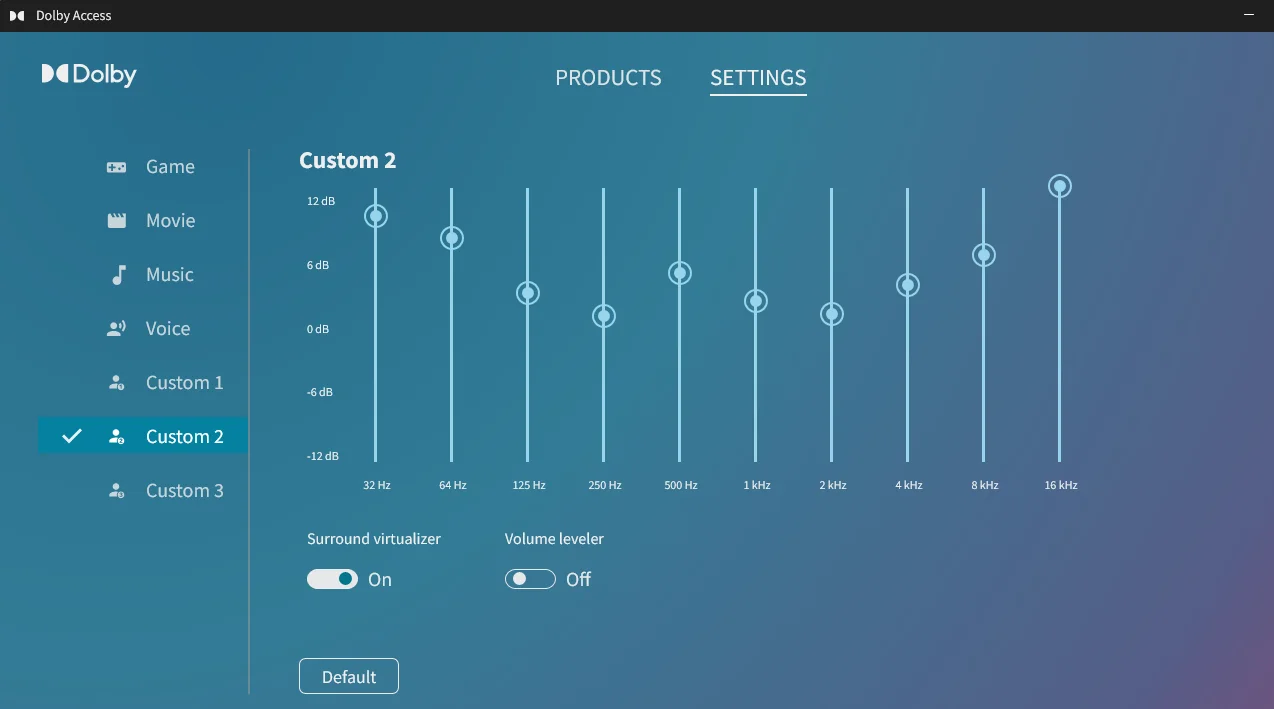Click the 32 Hz slider handle
The image size is (1274, 709).
click(x=376, y=216)
